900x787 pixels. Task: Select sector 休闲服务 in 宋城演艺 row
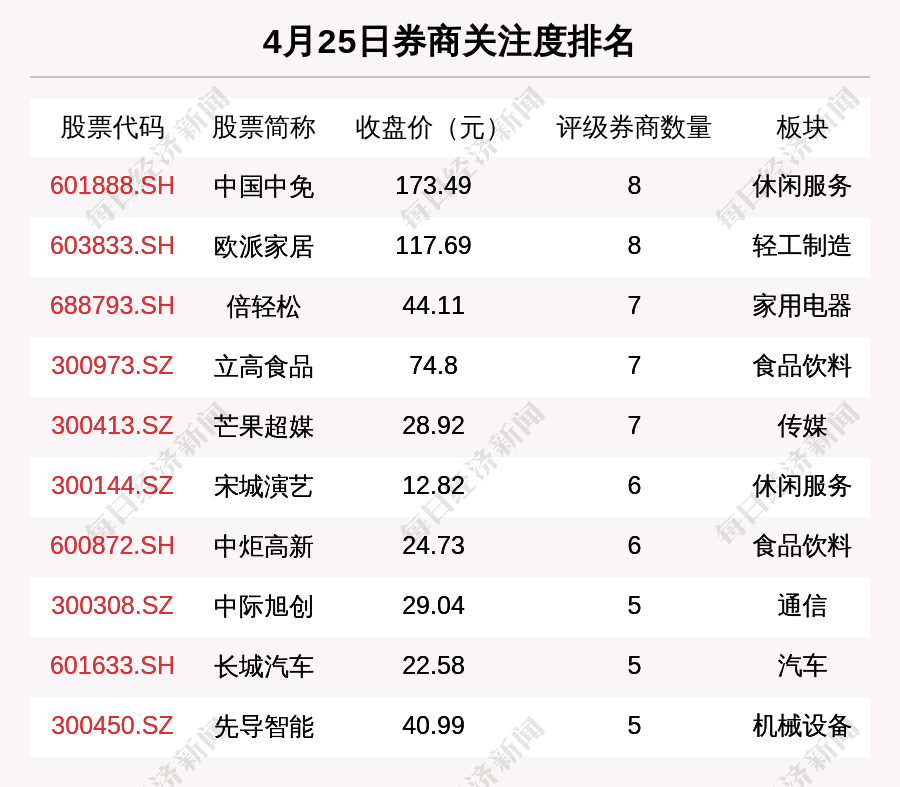(x=802, y=486)
